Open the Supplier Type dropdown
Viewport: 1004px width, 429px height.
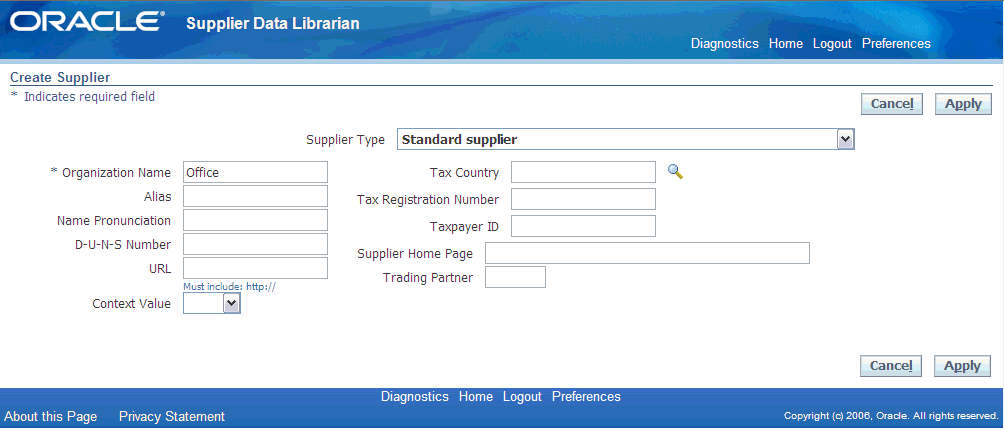point(626,140)
